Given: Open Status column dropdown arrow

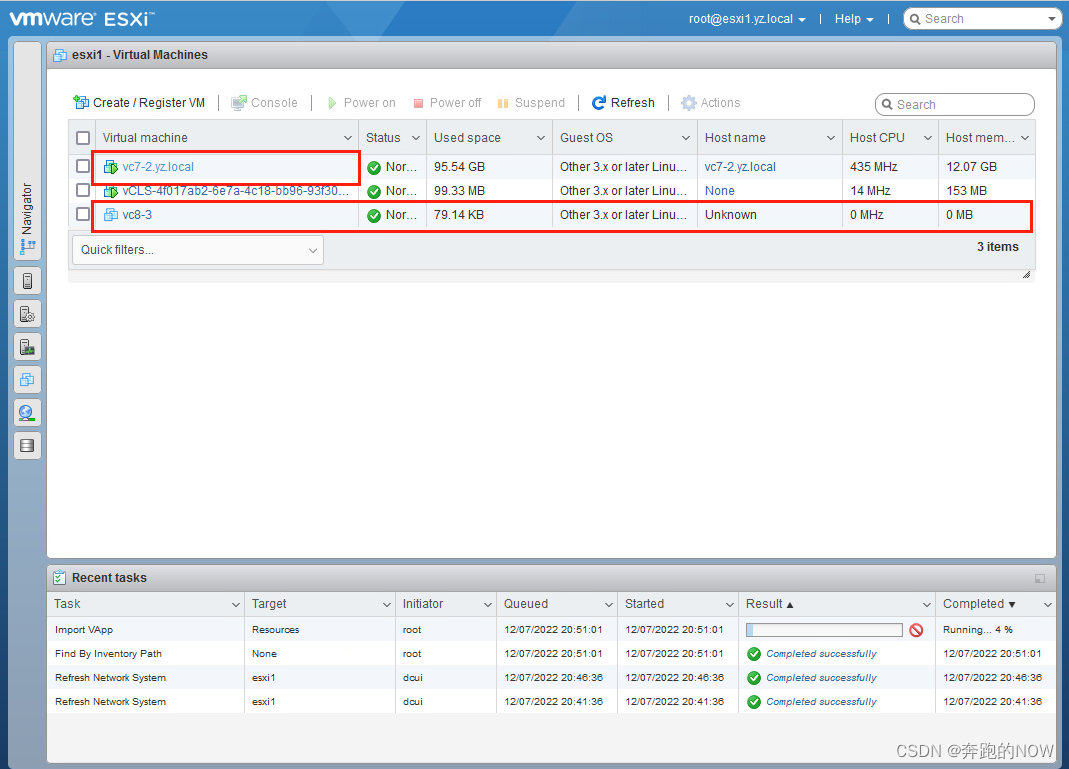Looking at the screenshot, I should (416, 138).
